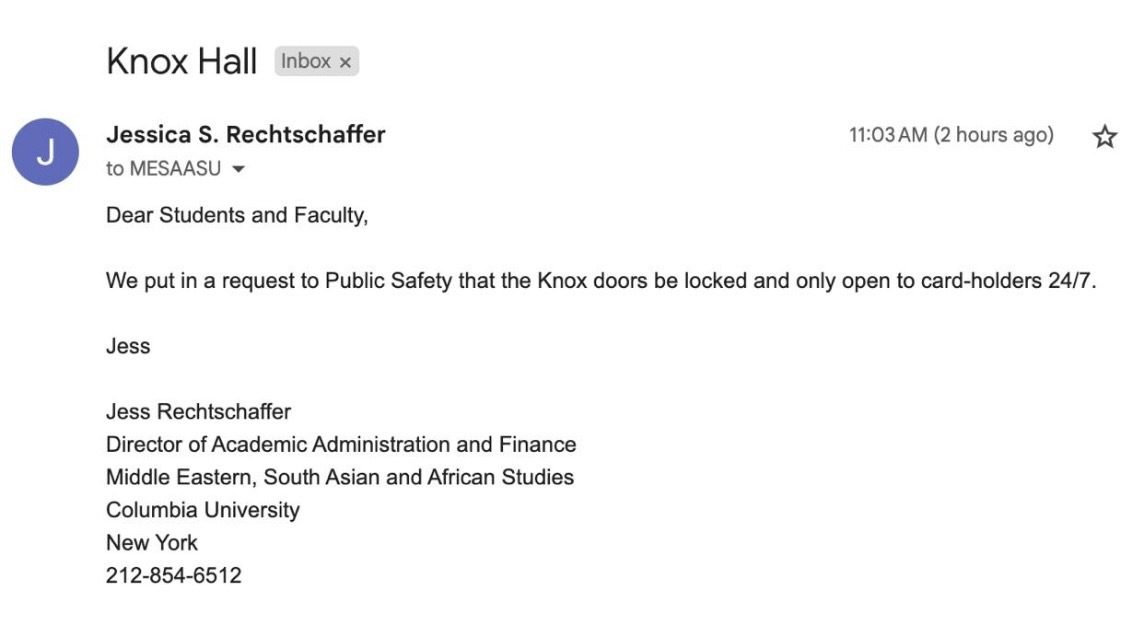The height and width of the screenshot is (629, 1146).
Task: Click the "Dear Students and Faculty" greeting
Action: (x=237, y=215)
